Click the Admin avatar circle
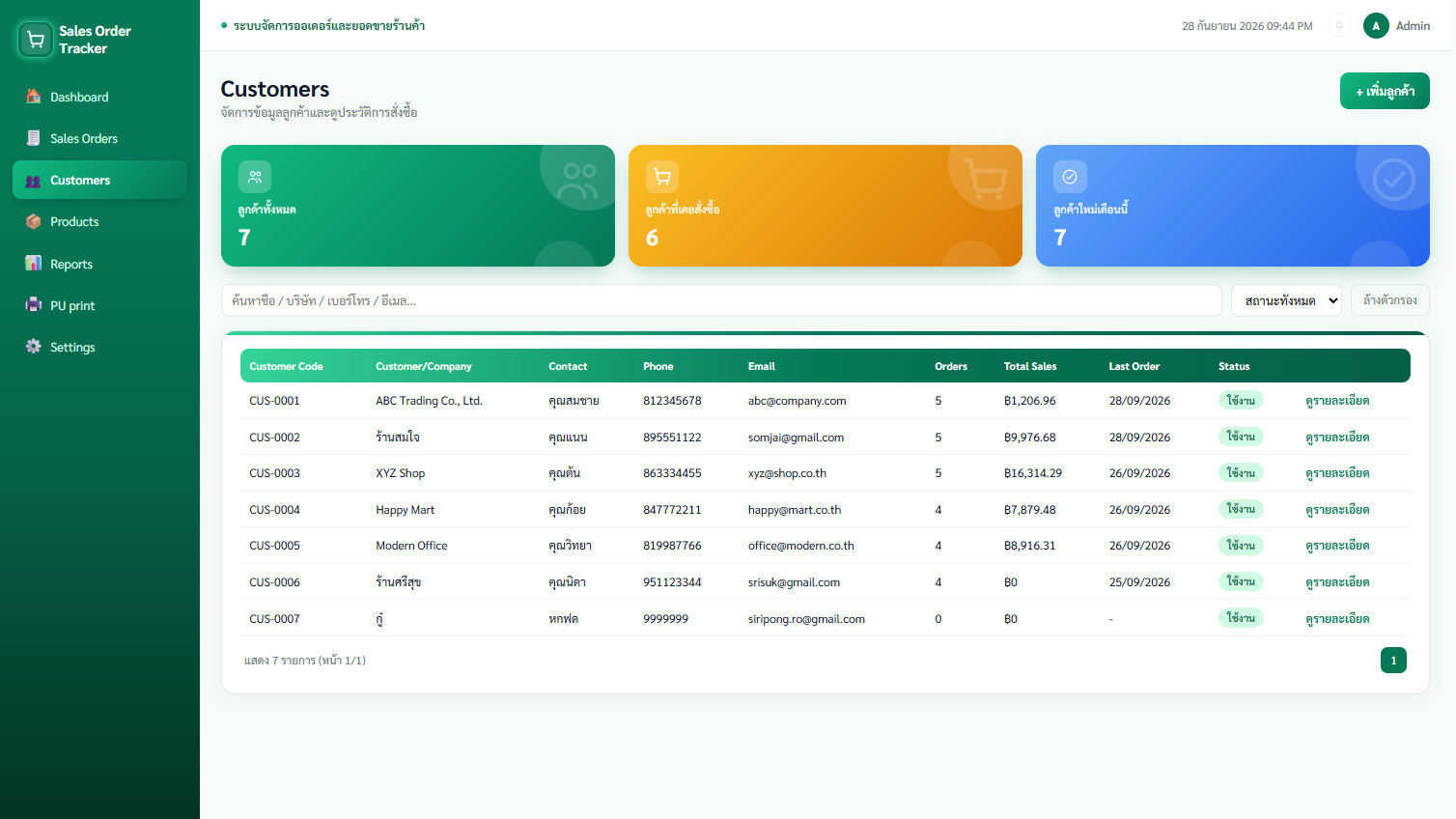 1376,26
